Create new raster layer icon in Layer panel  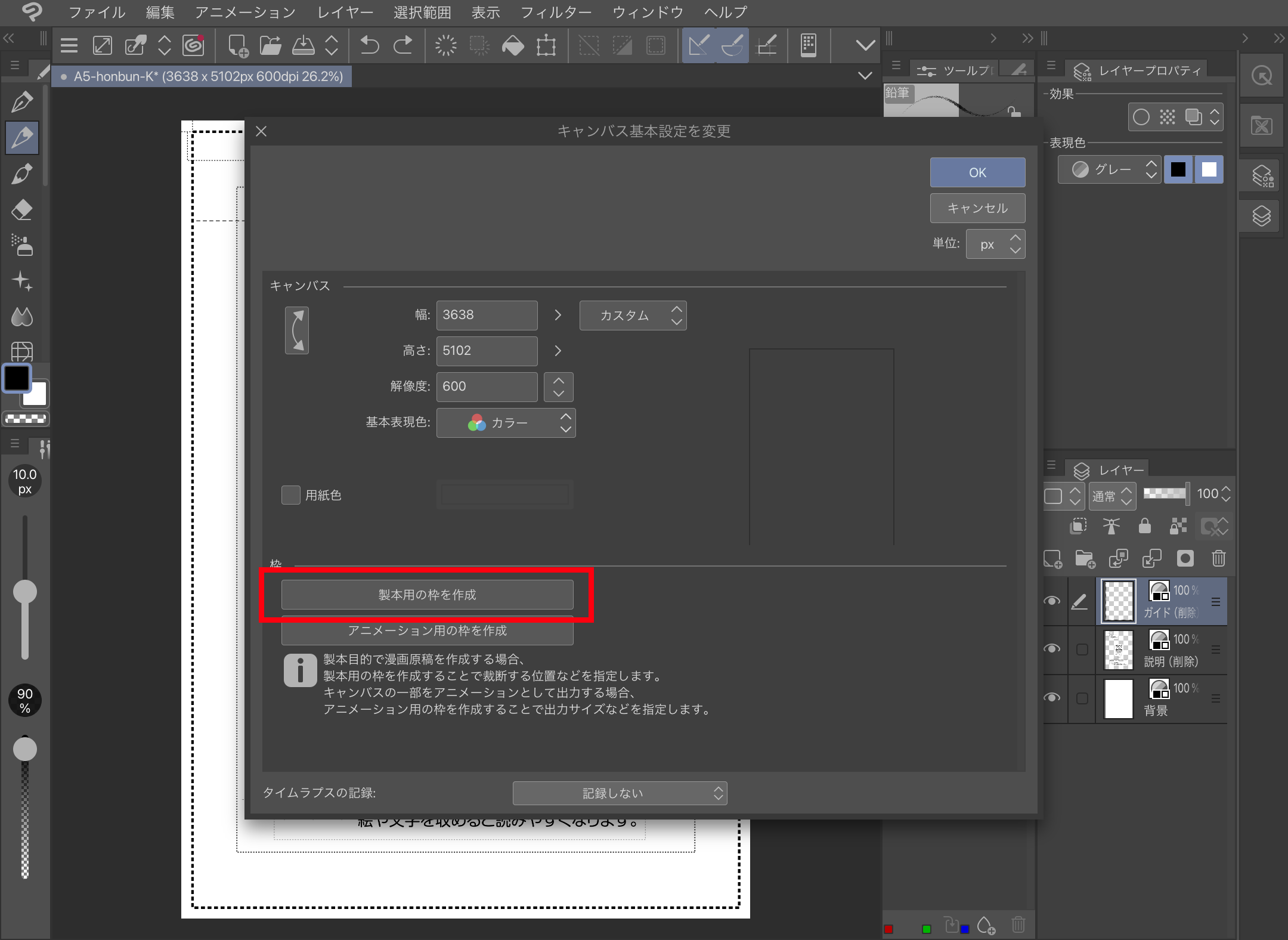(x=1052, y=558)
